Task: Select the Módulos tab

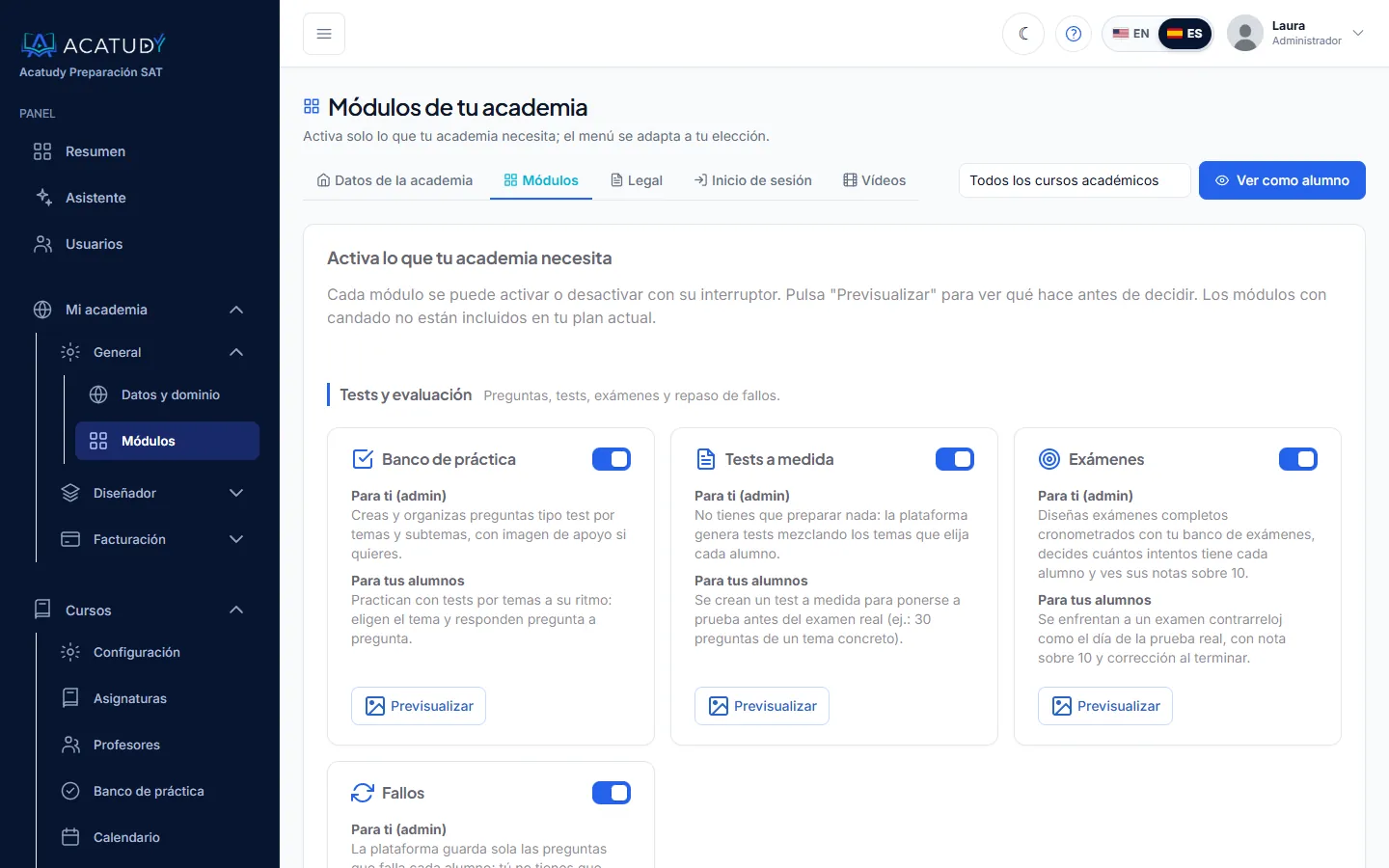Action: [x=541, y=180]
